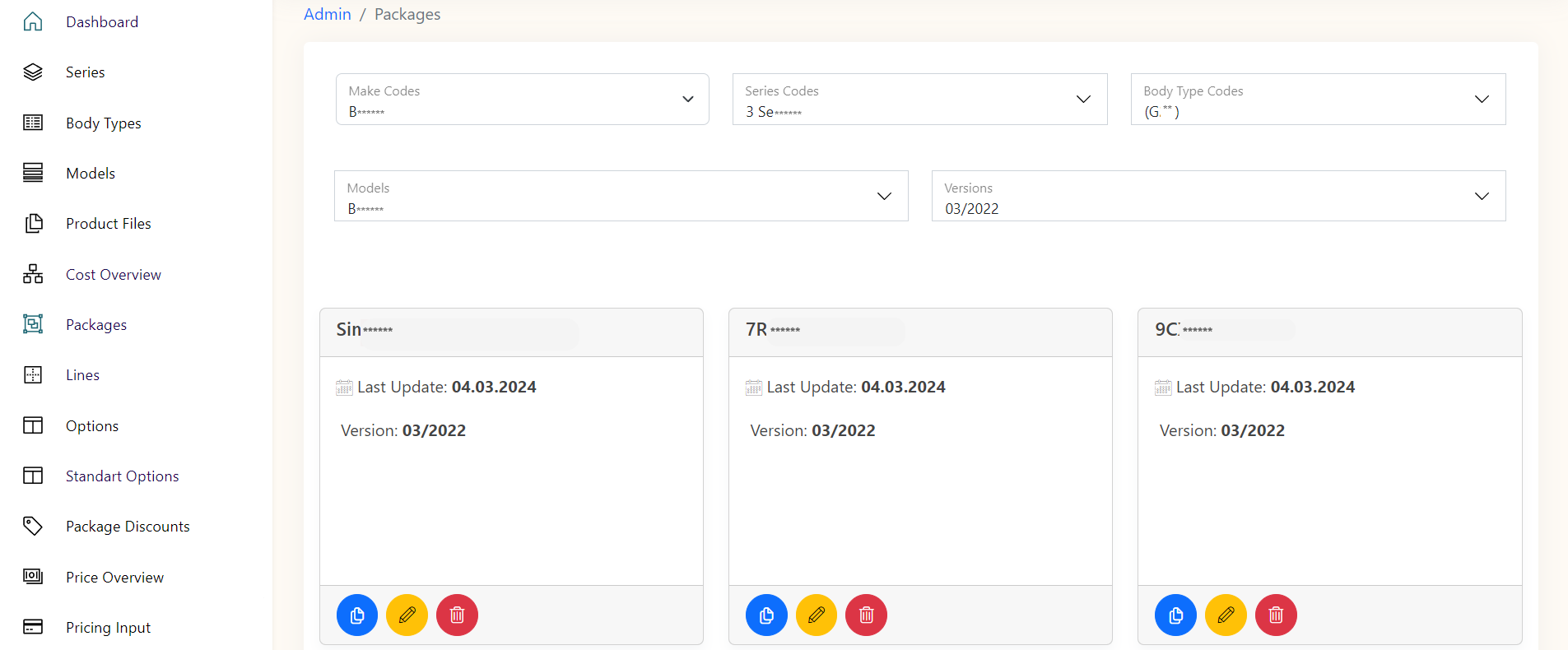Edit the Sin package with pencil button

pos(407,615)
